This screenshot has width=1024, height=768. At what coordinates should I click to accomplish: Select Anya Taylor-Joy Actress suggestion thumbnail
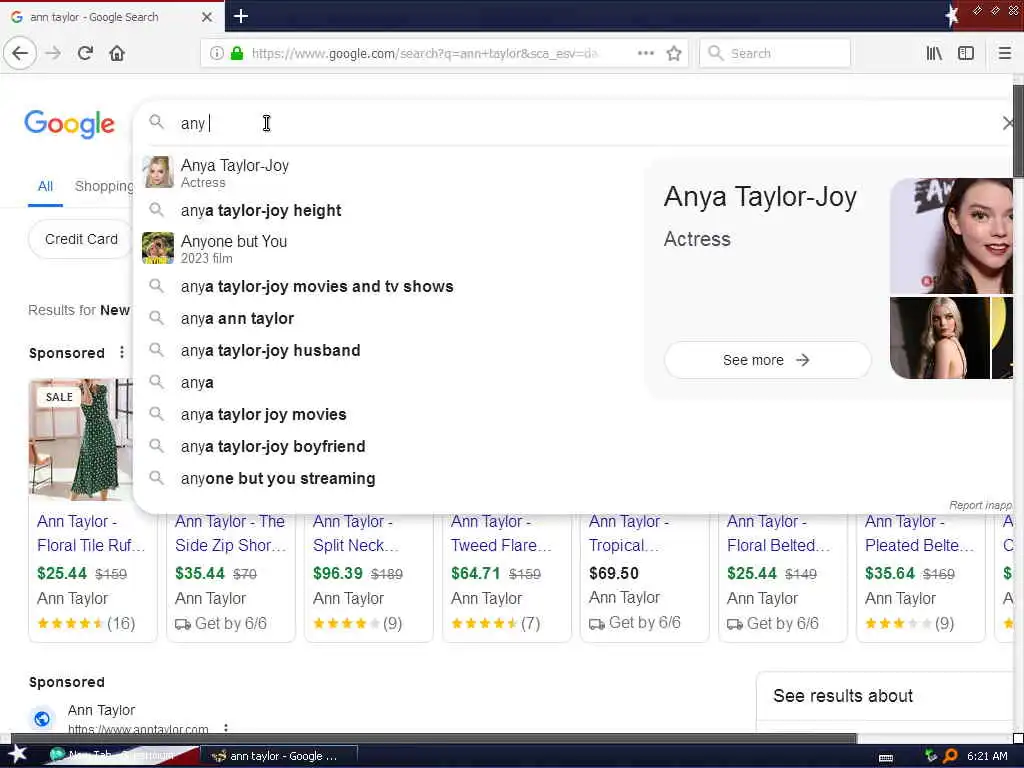(x=158, y=172)
